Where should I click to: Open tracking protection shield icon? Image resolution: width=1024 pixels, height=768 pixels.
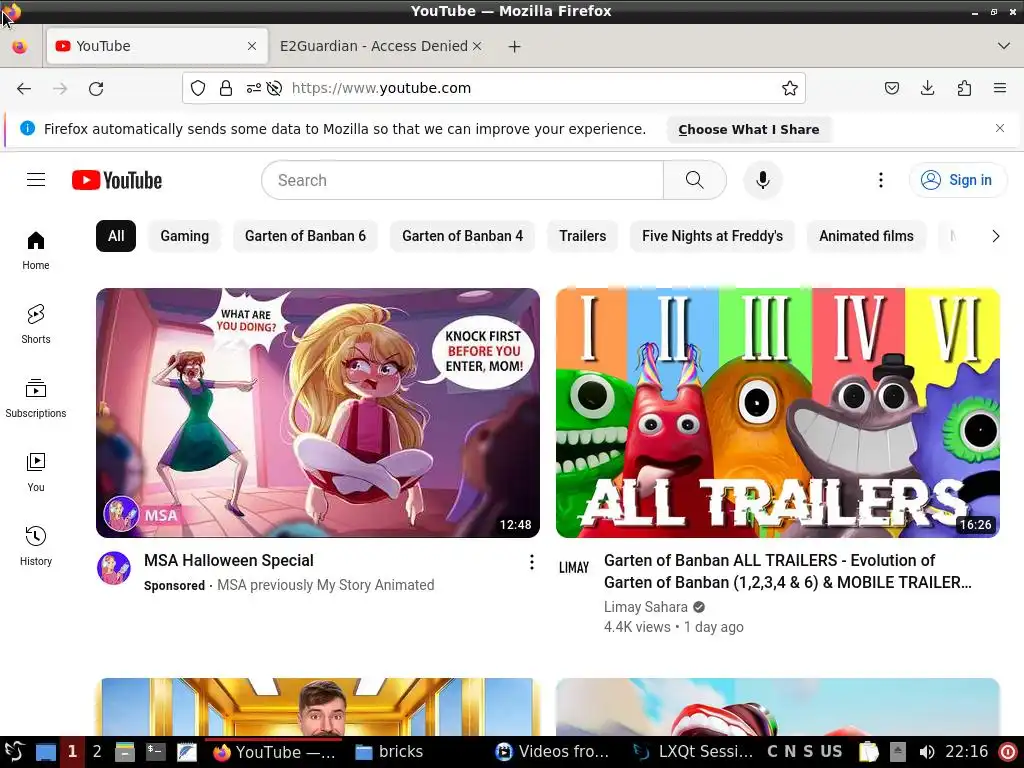tap(198, 88)
